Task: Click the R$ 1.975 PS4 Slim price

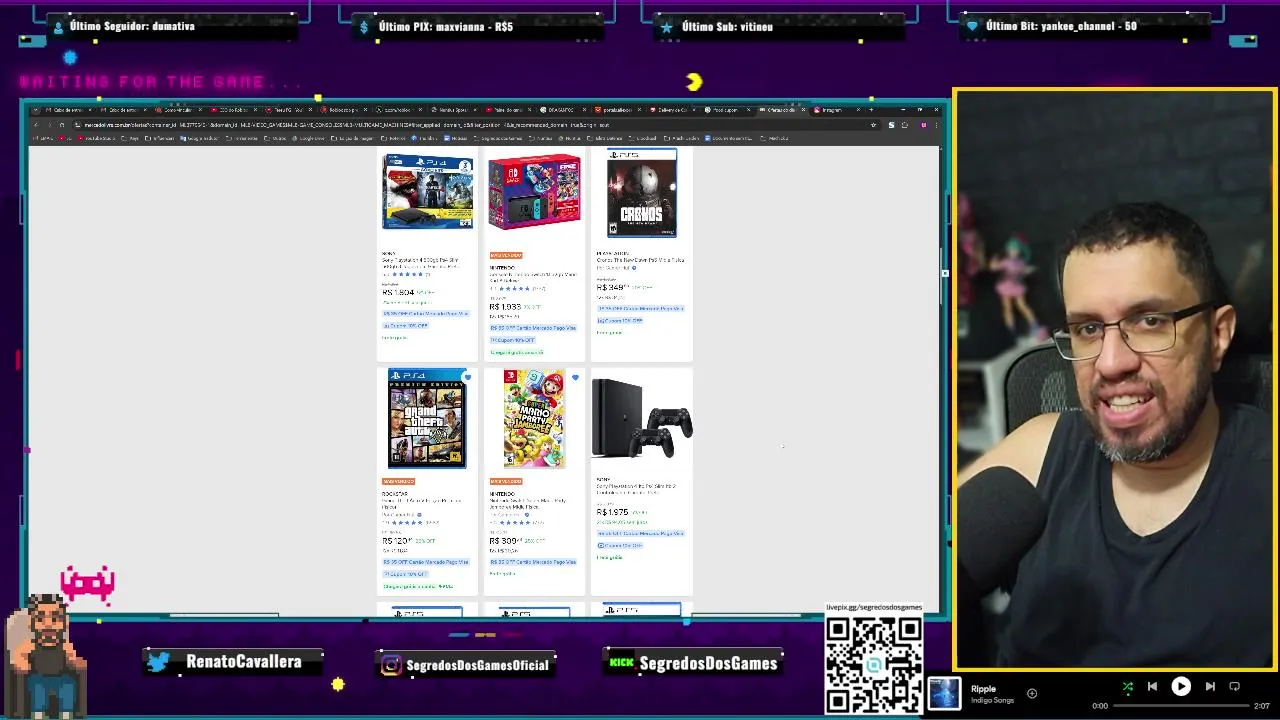Action: [612, 512]
